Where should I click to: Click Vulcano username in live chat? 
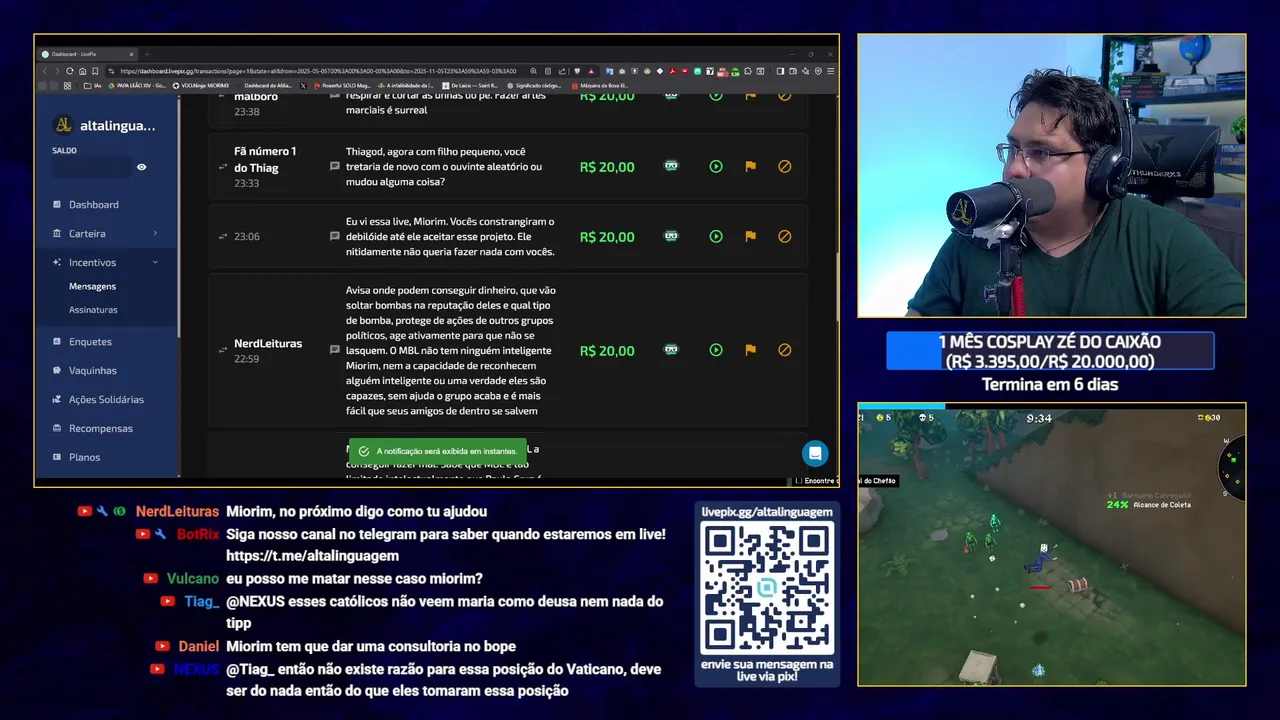coord(193,579)
